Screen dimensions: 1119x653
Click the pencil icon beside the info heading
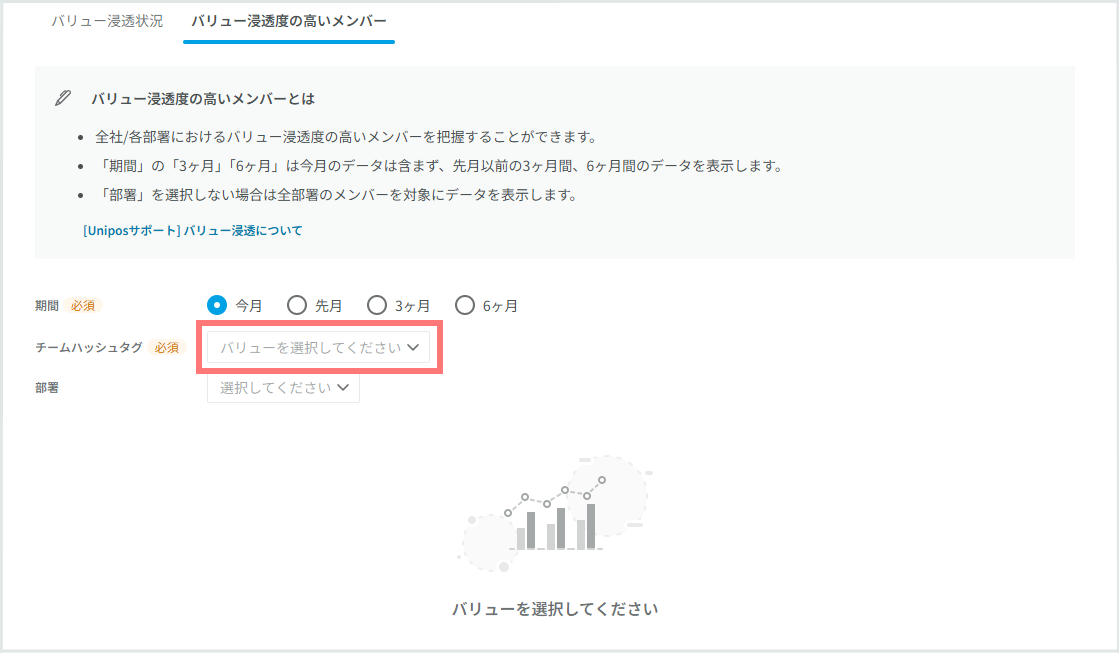(63, 98)
